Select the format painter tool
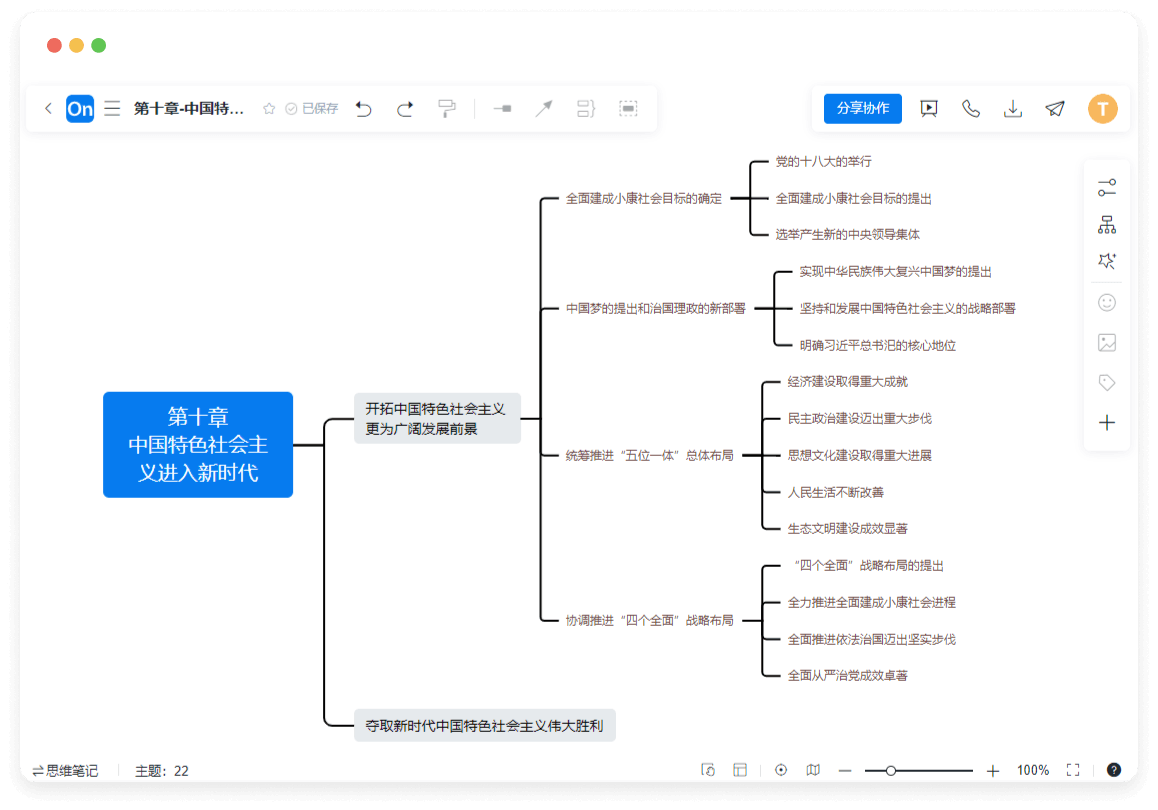Screen dimensions: 1158x810 [447, 109]
